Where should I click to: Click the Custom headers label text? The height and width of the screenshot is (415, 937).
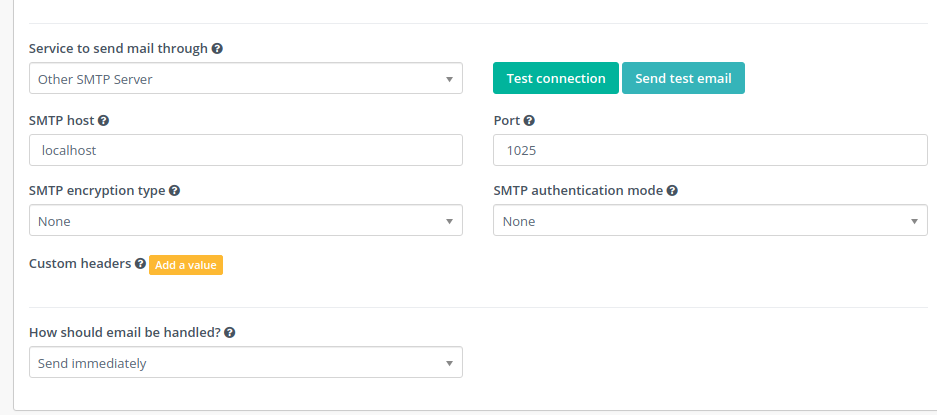tap(80, 264)
